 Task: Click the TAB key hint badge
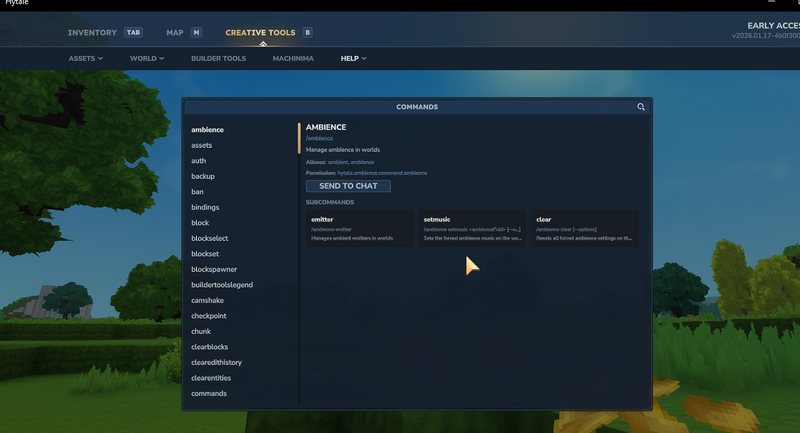[133, 33]
